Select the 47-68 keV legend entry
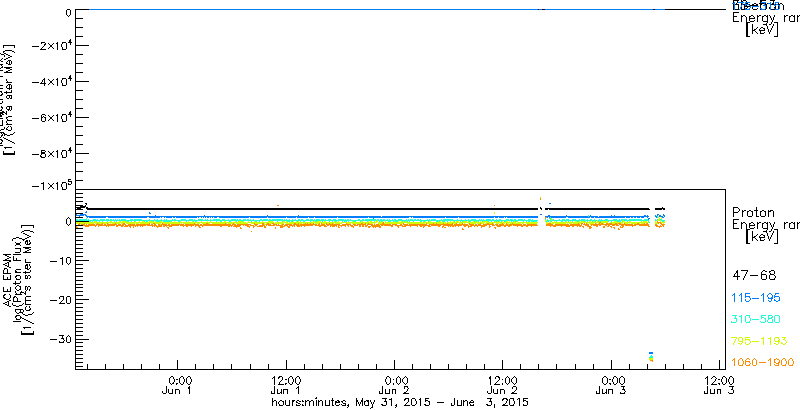800x410 pixels. pos(754,276)
